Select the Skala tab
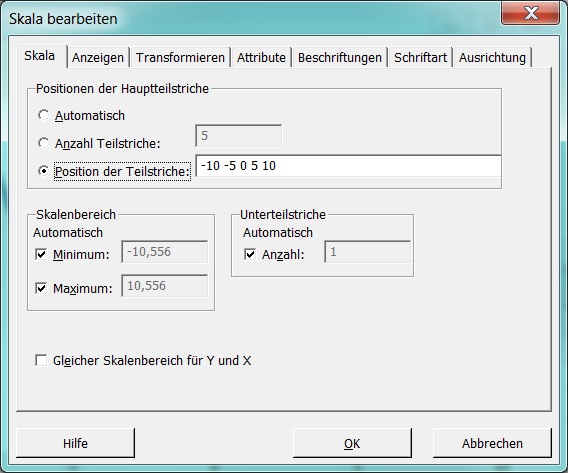Image resolution: width=568 pixels, height=473 pixels. point(40,56)
